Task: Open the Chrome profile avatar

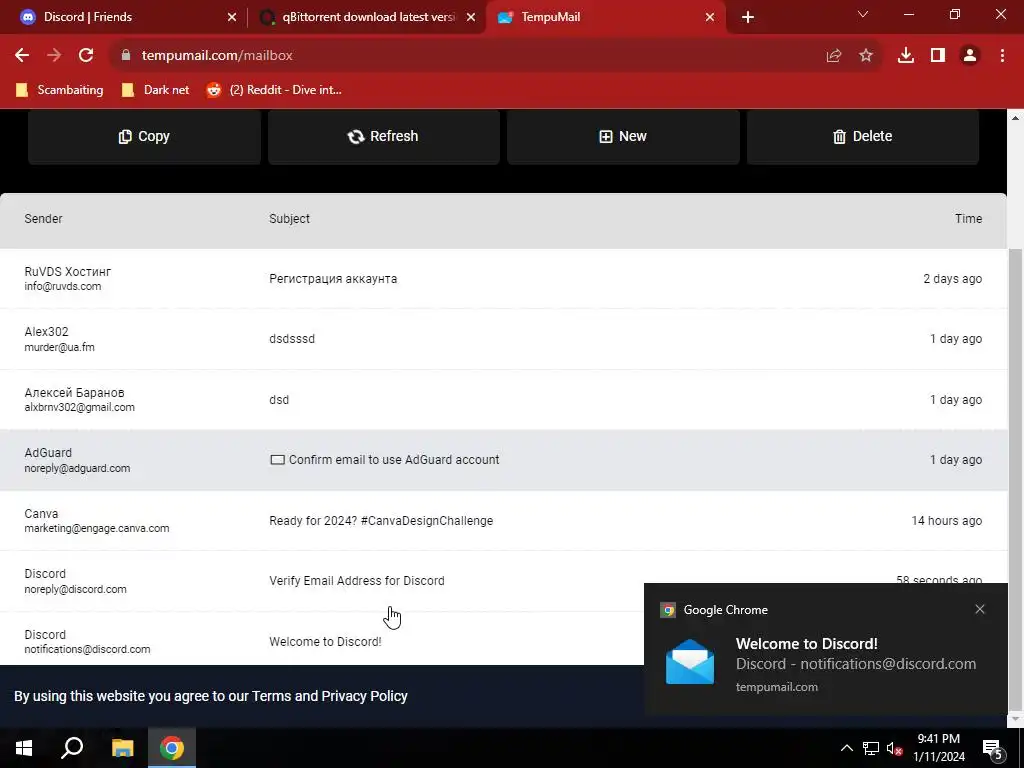Action: coord(970,56)
